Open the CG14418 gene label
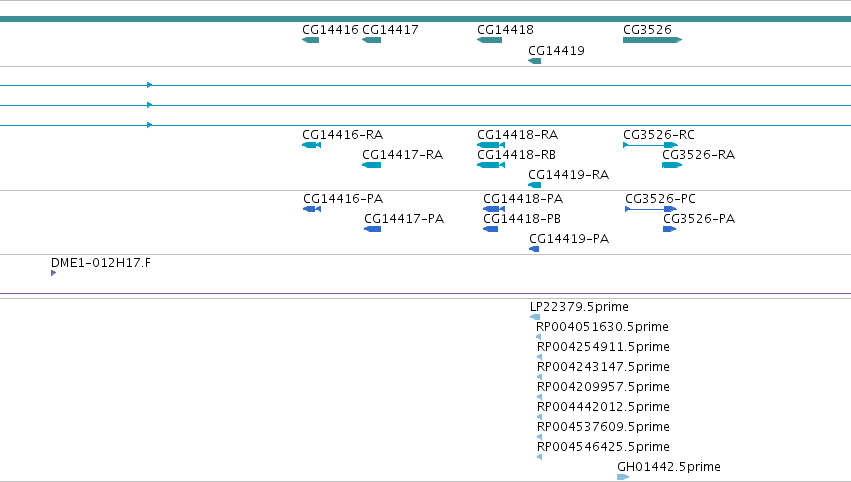This screenshot has width=851, height=482. pyautogui.click(x=505, y=30)
